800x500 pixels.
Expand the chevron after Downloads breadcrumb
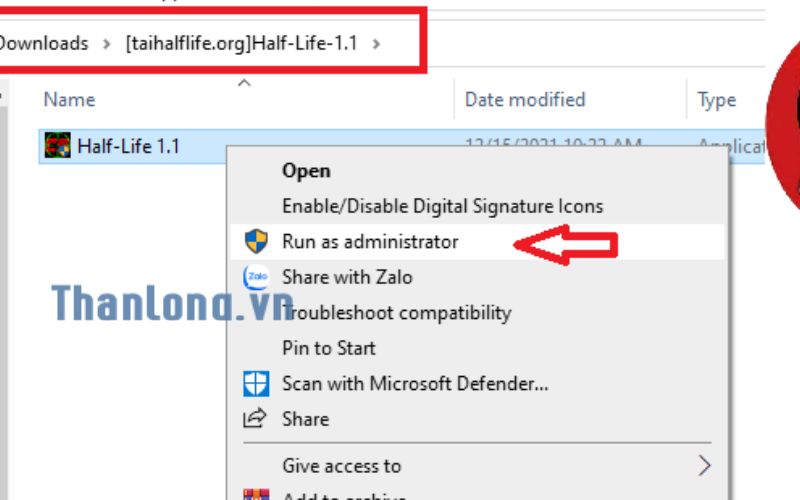tap(107, 43)
